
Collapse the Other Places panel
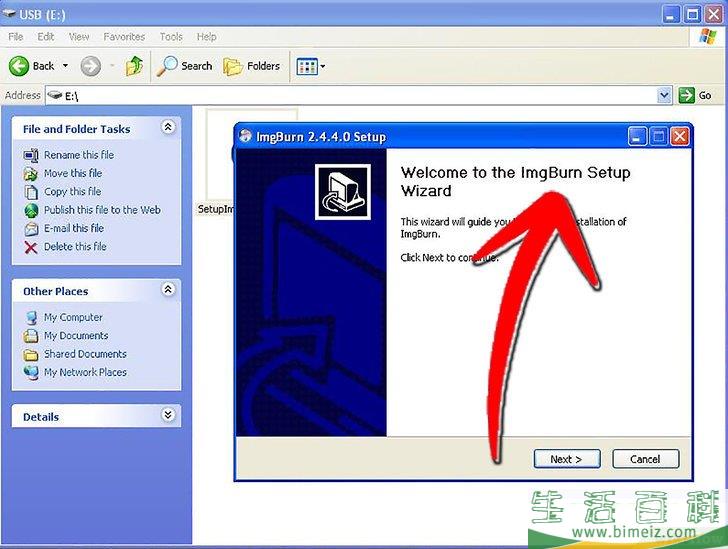click(x=168, y=289)
